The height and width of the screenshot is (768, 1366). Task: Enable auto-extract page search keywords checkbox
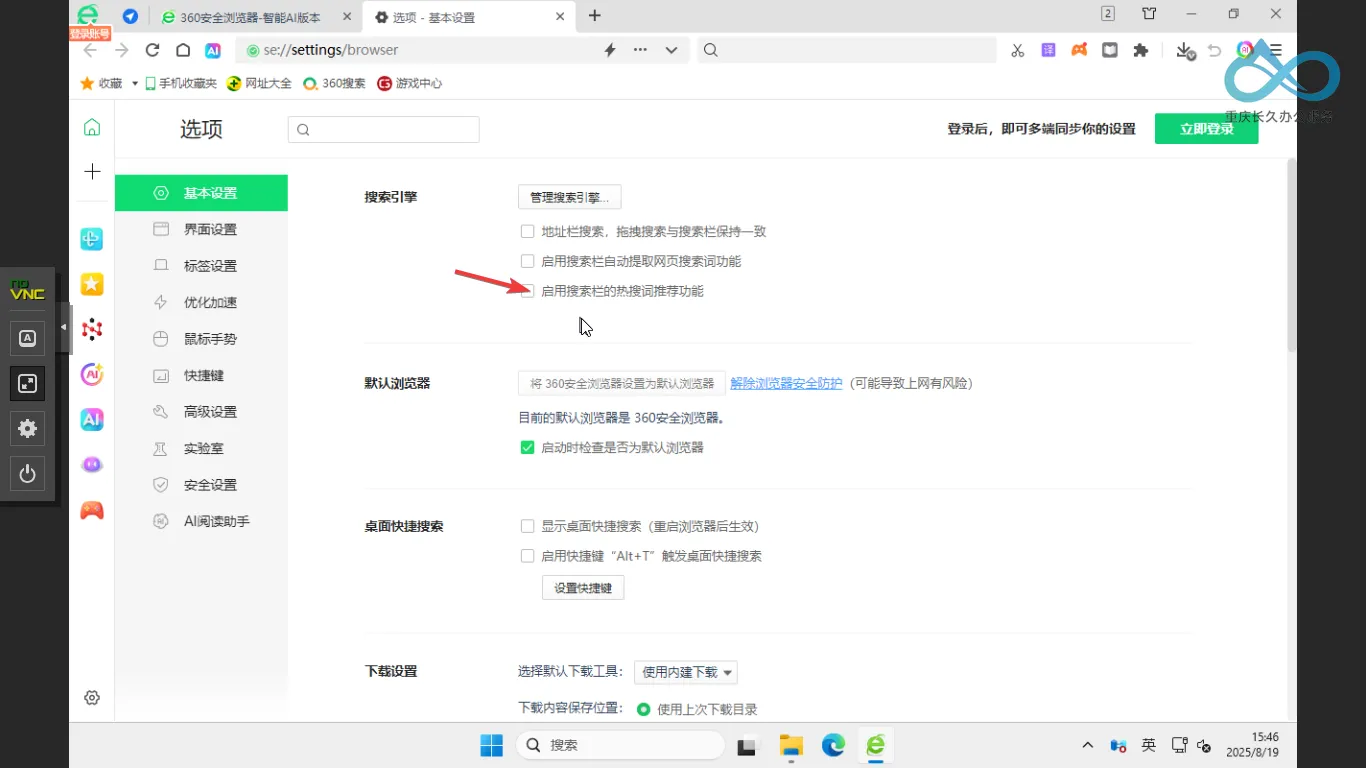(527, 261)
